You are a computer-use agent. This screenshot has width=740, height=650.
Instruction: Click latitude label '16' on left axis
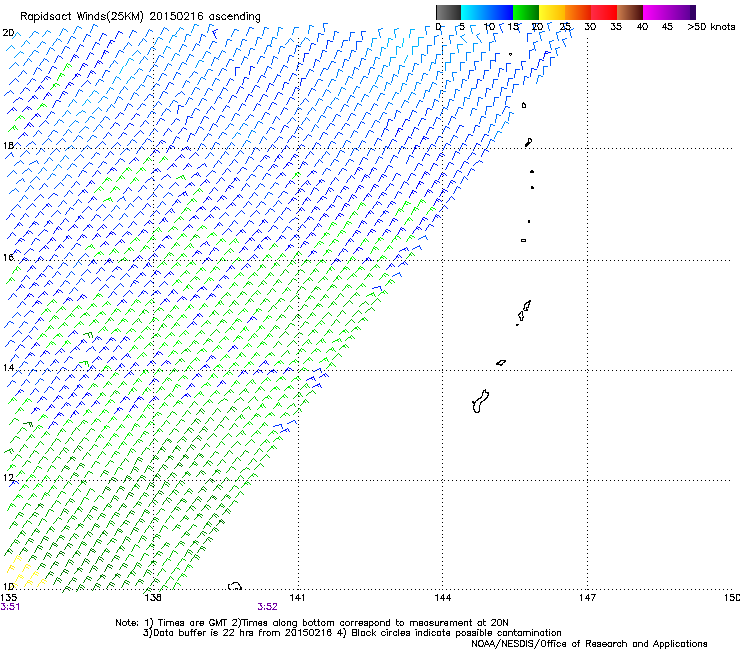(8, 257)
